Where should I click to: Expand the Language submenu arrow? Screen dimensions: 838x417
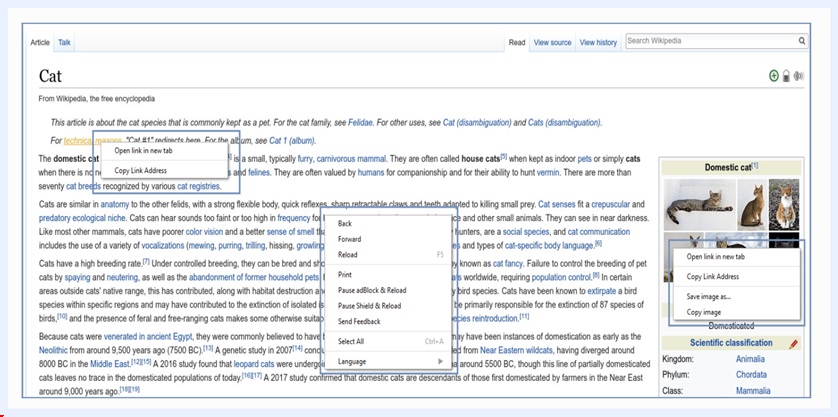(x=439, y=361)
